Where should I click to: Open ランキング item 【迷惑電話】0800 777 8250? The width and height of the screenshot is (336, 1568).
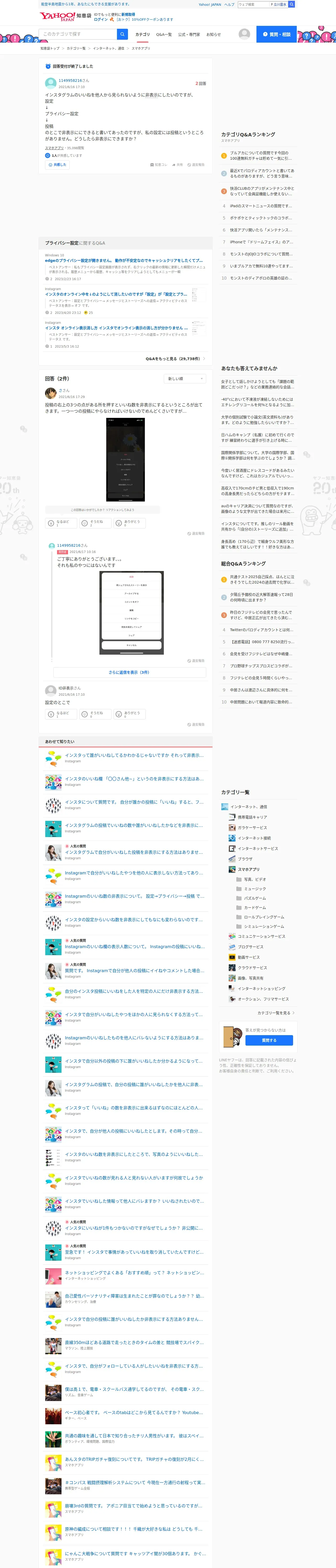click(x=262, y=642)
